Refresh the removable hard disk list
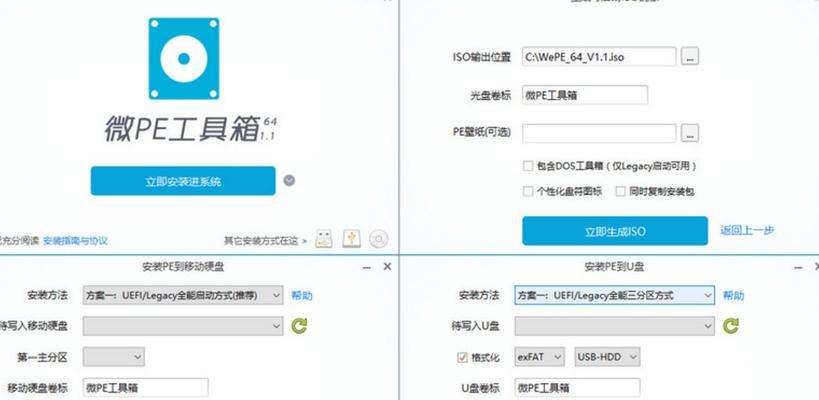819x400 pixels. [299, 326]
